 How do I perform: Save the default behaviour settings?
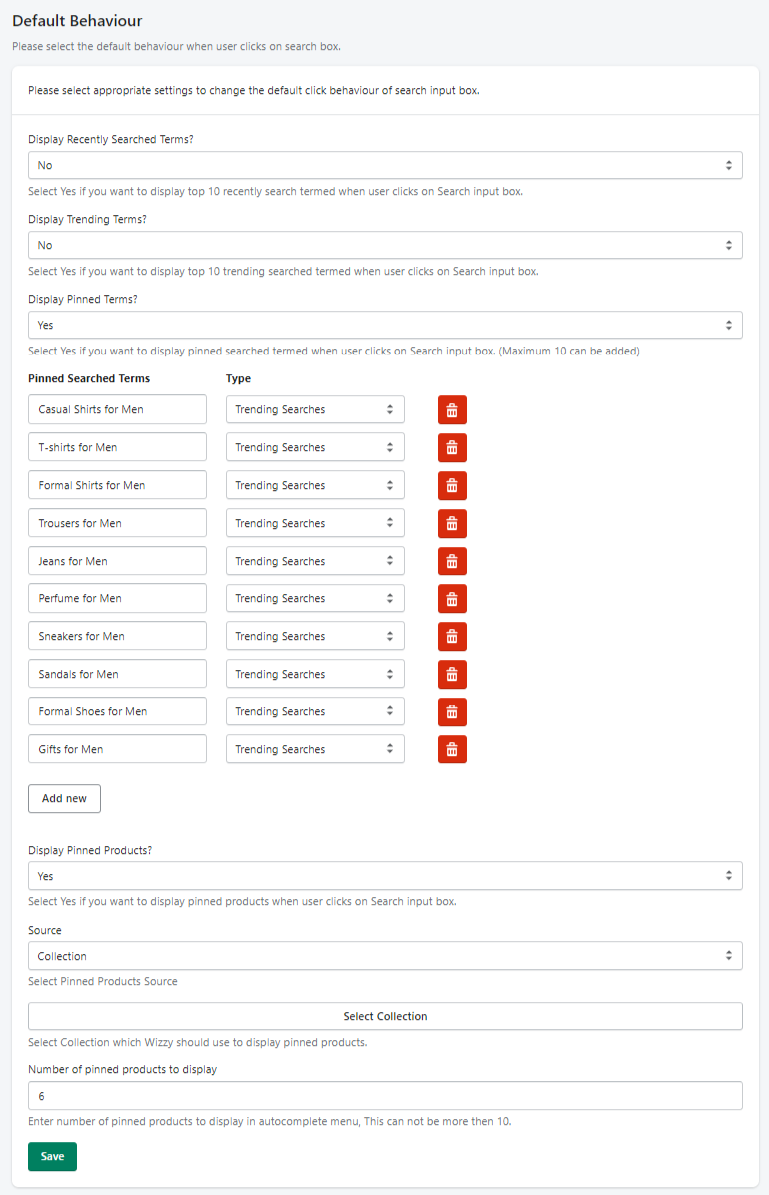(x=53, y=1156)
